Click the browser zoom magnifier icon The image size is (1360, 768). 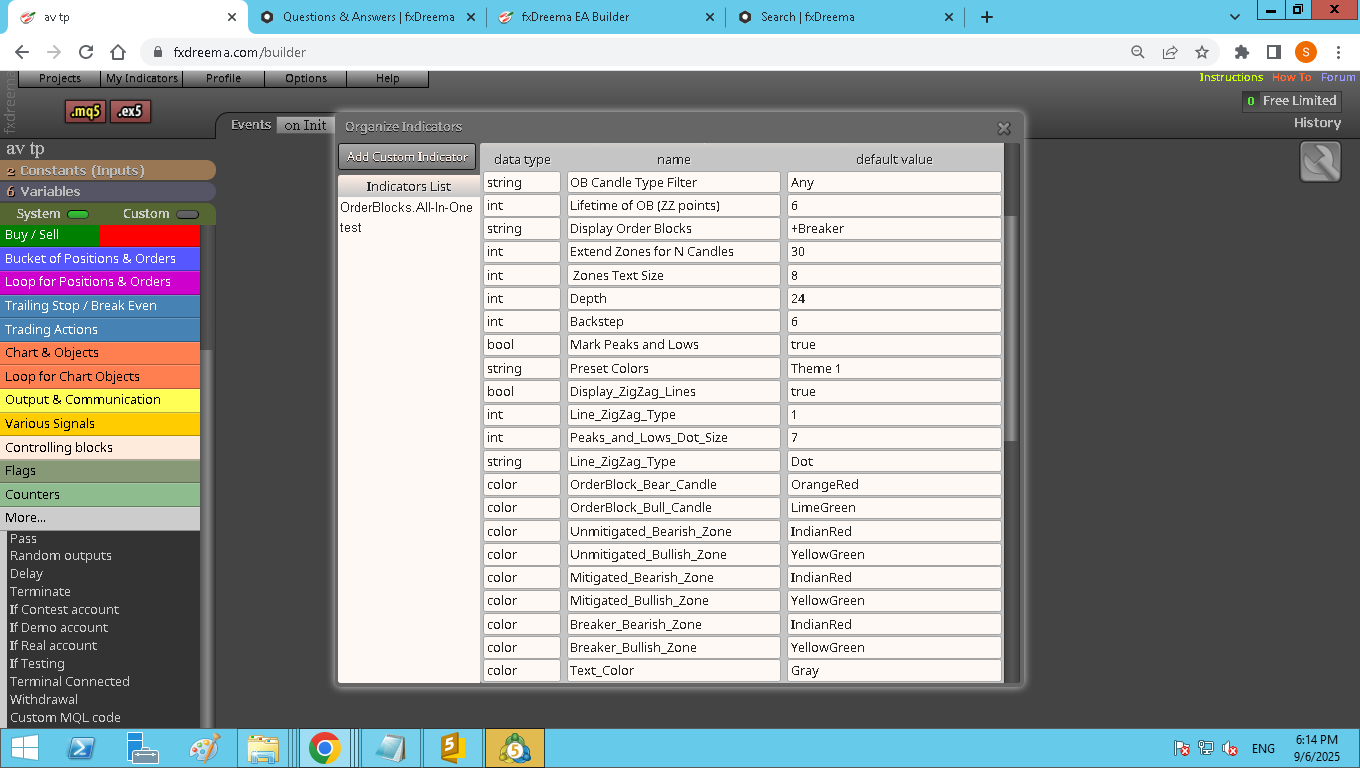pos(1138,52)
